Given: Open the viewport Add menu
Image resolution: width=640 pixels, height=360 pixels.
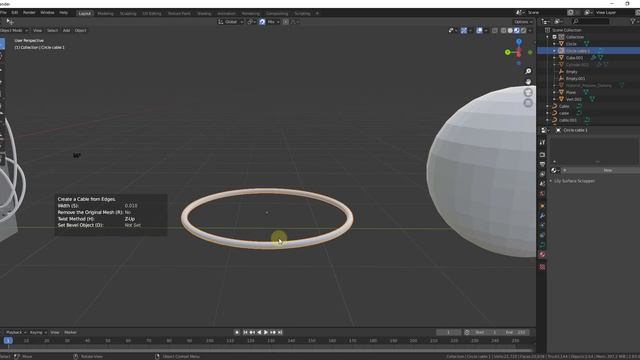Looking at the screenshot, I should coord(66,31).
